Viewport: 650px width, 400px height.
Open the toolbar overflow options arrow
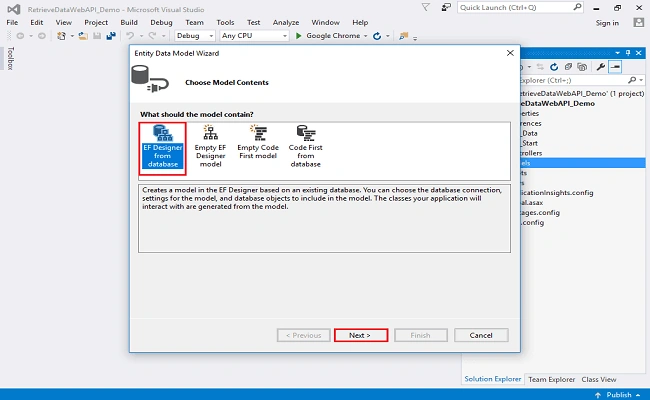[x=415, y=38]
